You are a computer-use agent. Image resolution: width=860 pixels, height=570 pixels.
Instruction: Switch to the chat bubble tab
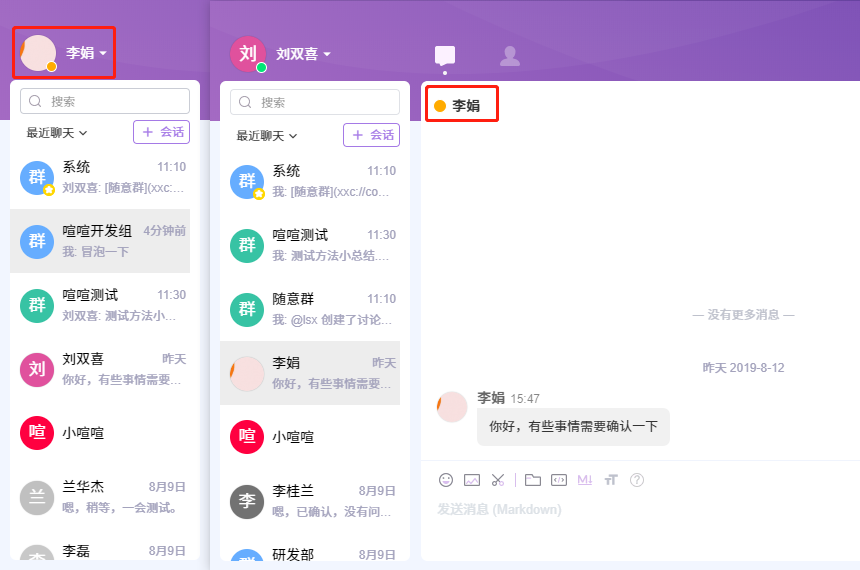[x=445, y=56]
